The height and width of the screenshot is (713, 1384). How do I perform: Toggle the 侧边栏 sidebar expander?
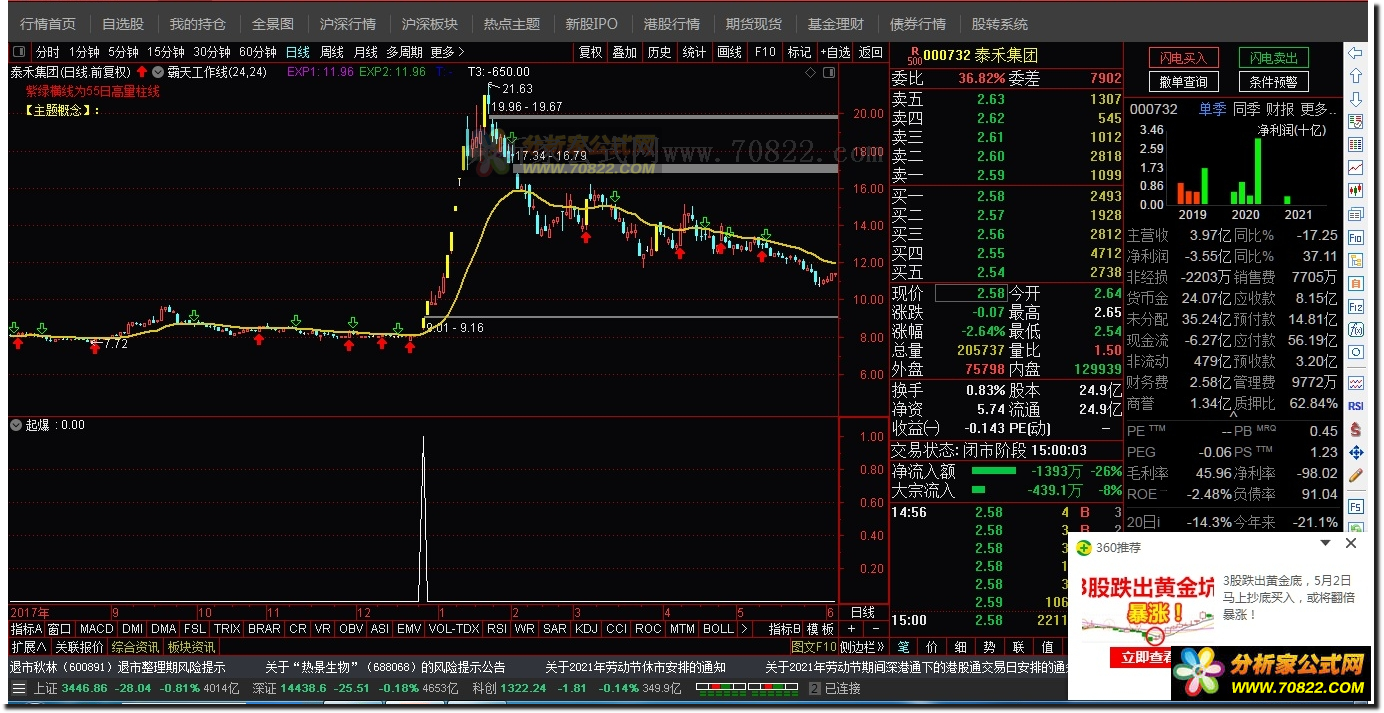click(x=863, y=647)
